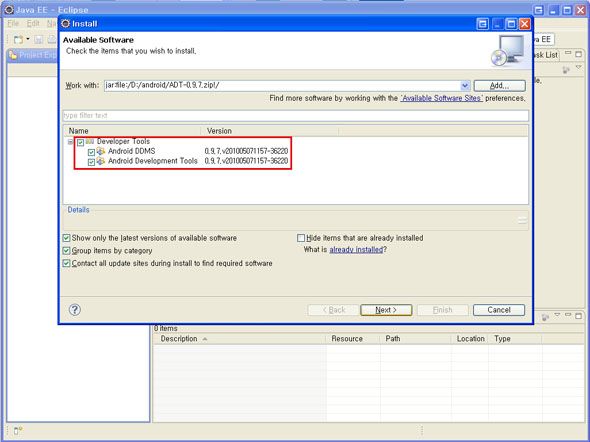Focus the type filter text field
590x442 pixels.
point(295,115)
